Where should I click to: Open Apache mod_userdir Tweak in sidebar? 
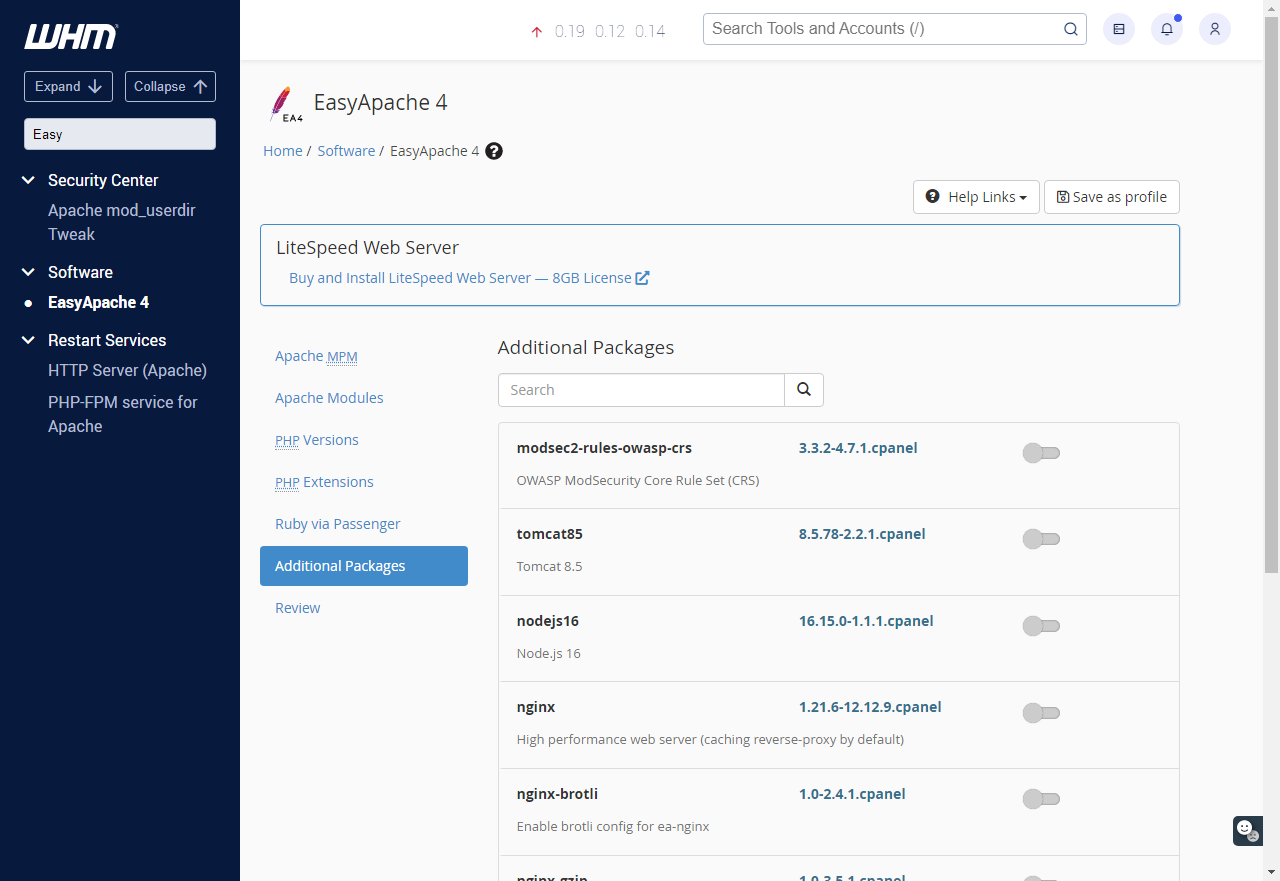coord(121,222)
